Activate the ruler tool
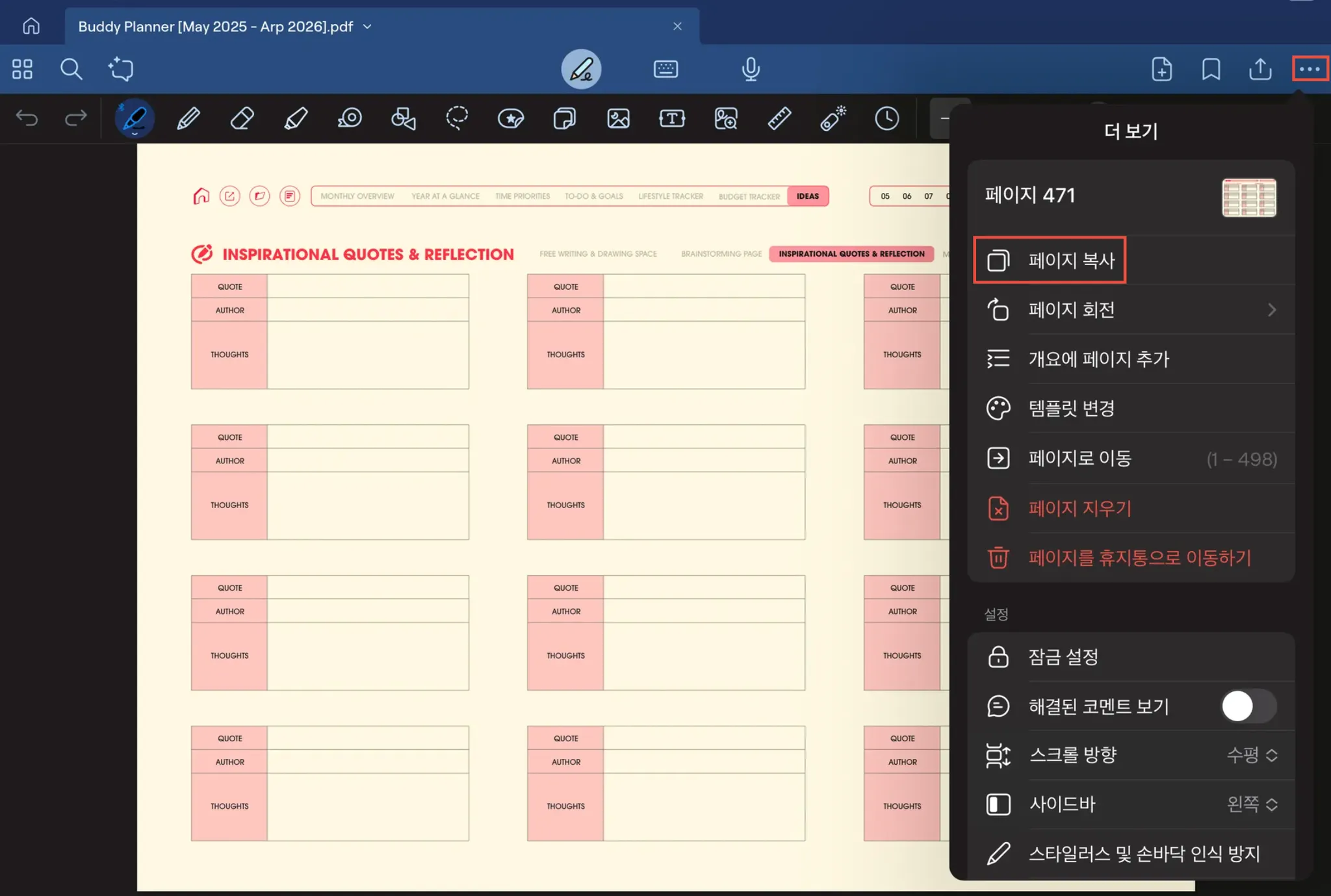1331x896 pixels. click(x=779, y=118)
